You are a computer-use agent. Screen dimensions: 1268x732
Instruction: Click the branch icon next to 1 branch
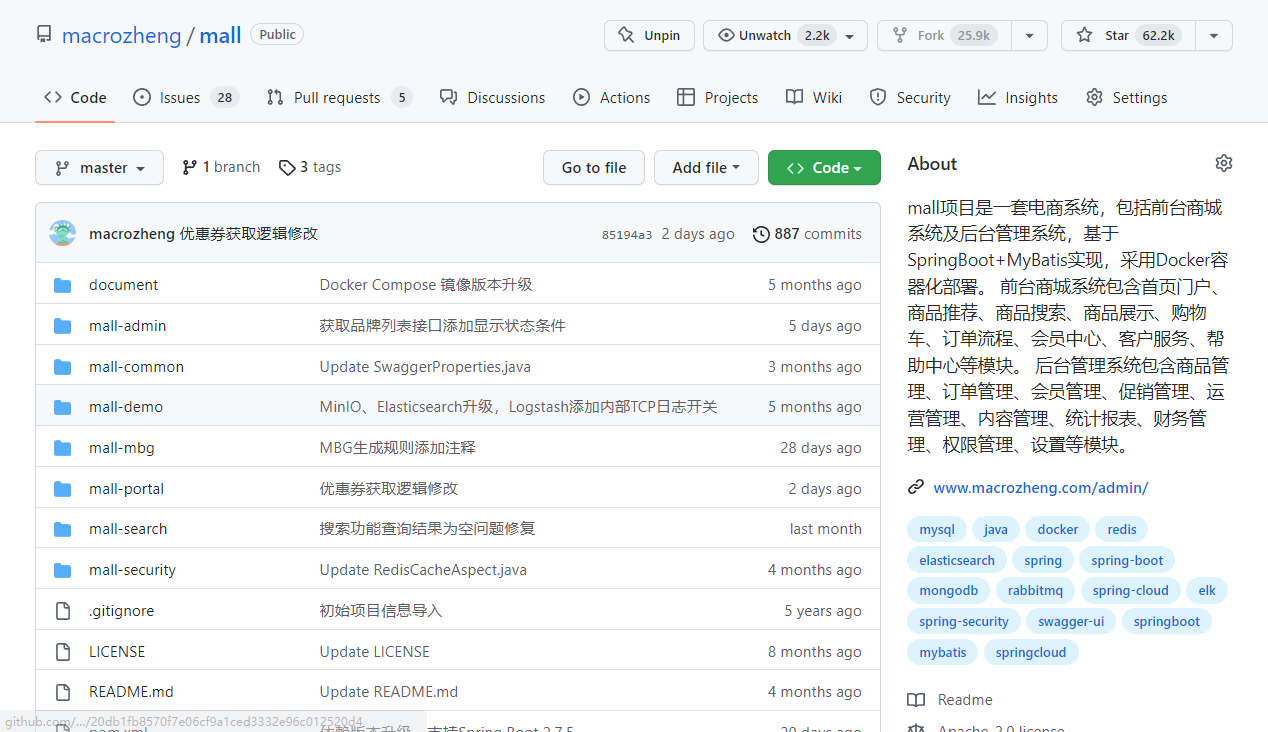(x=189, y=167)
